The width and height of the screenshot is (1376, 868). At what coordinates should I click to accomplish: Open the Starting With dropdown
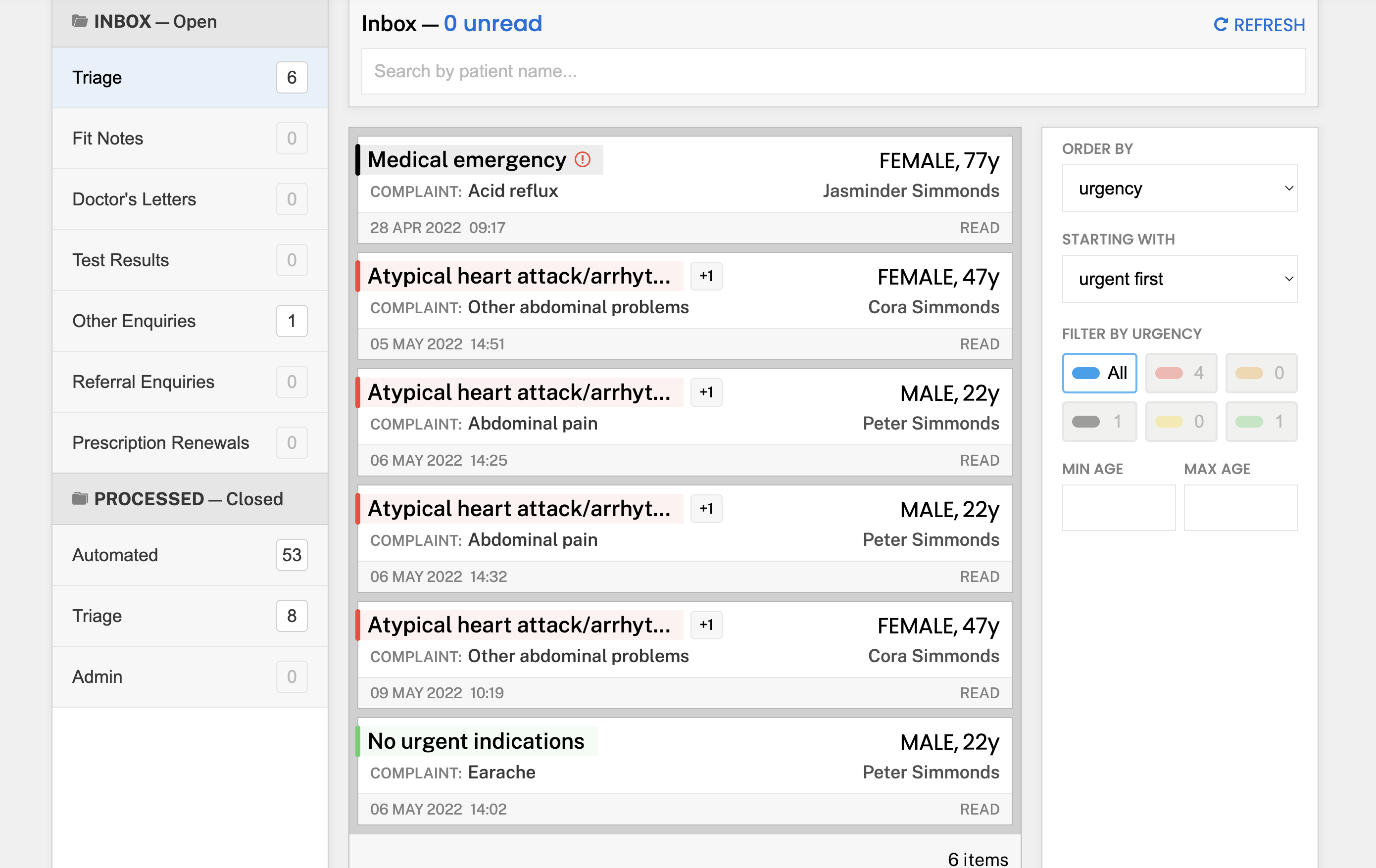pyautogui.click(x=1180, y=279)
